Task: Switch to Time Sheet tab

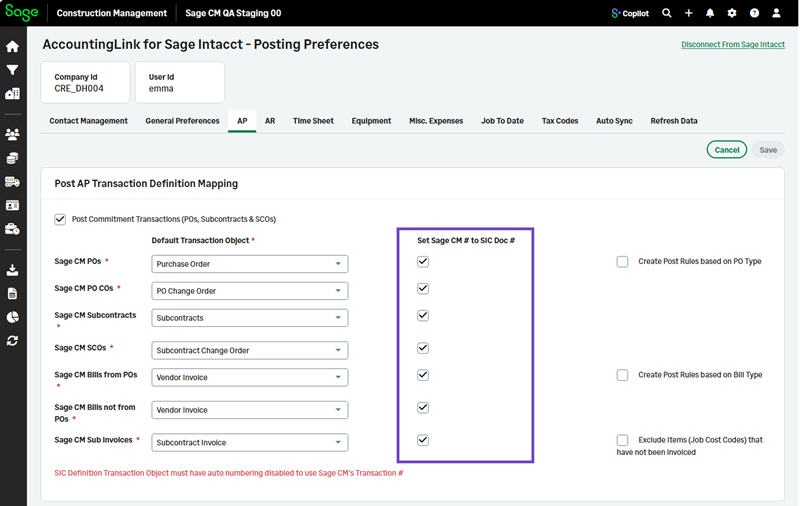Action: (x=313, y=121)
